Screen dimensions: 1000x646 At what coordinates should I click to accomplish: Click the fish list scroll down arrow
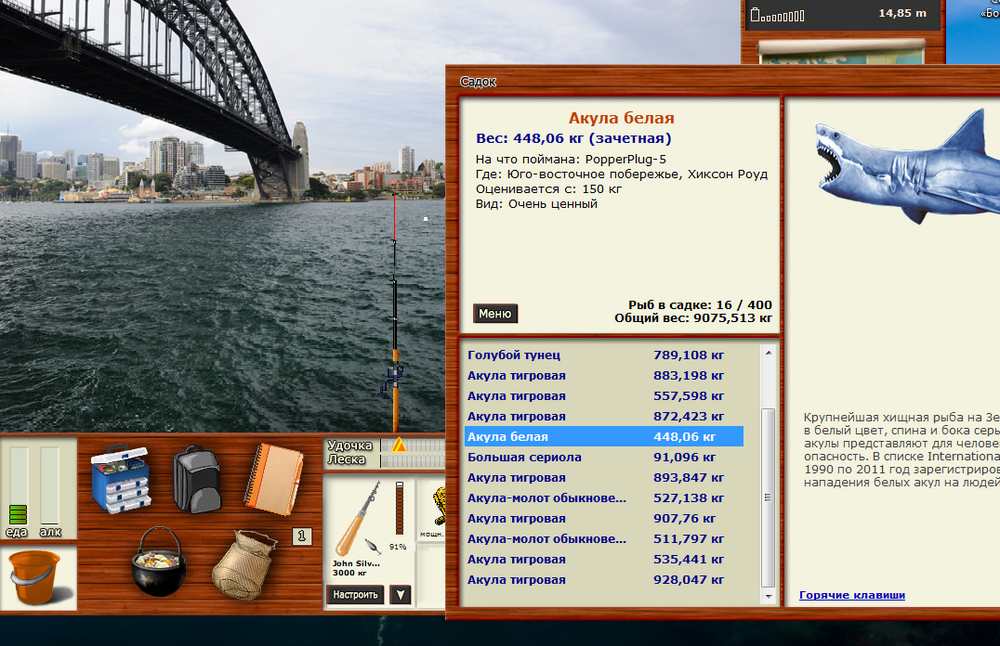(x=768, y=596)
